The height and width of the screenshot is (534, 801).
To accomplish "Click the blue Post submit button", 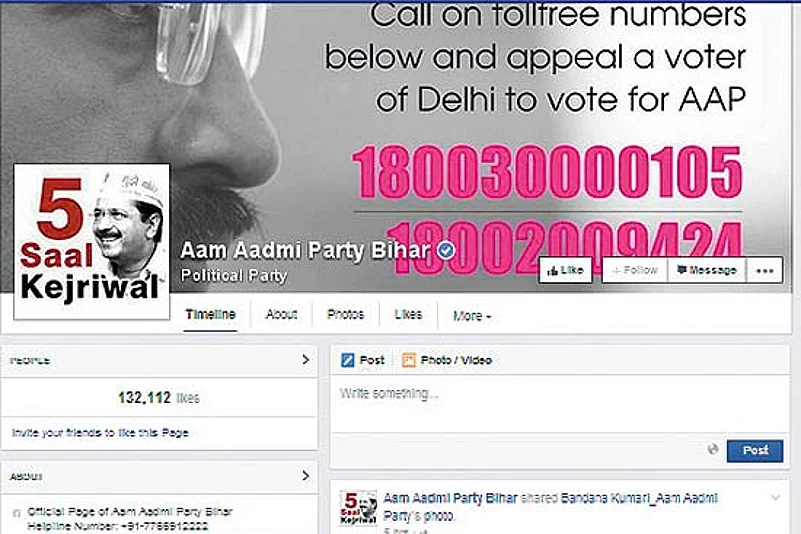I will pos(755,450).
